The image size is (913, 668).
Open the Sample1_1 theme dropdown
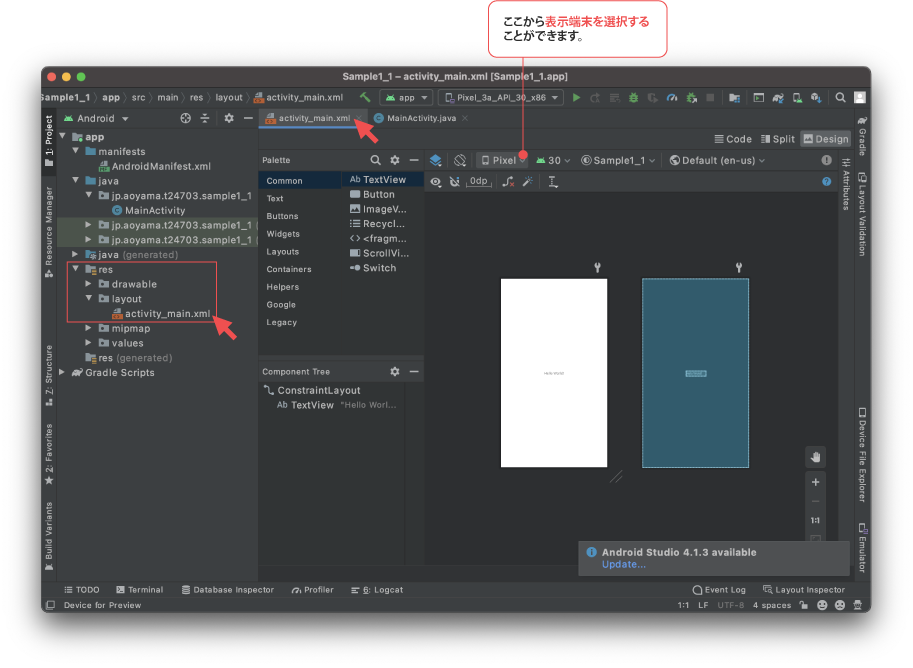pyautogui.click(x=618, y=160)
